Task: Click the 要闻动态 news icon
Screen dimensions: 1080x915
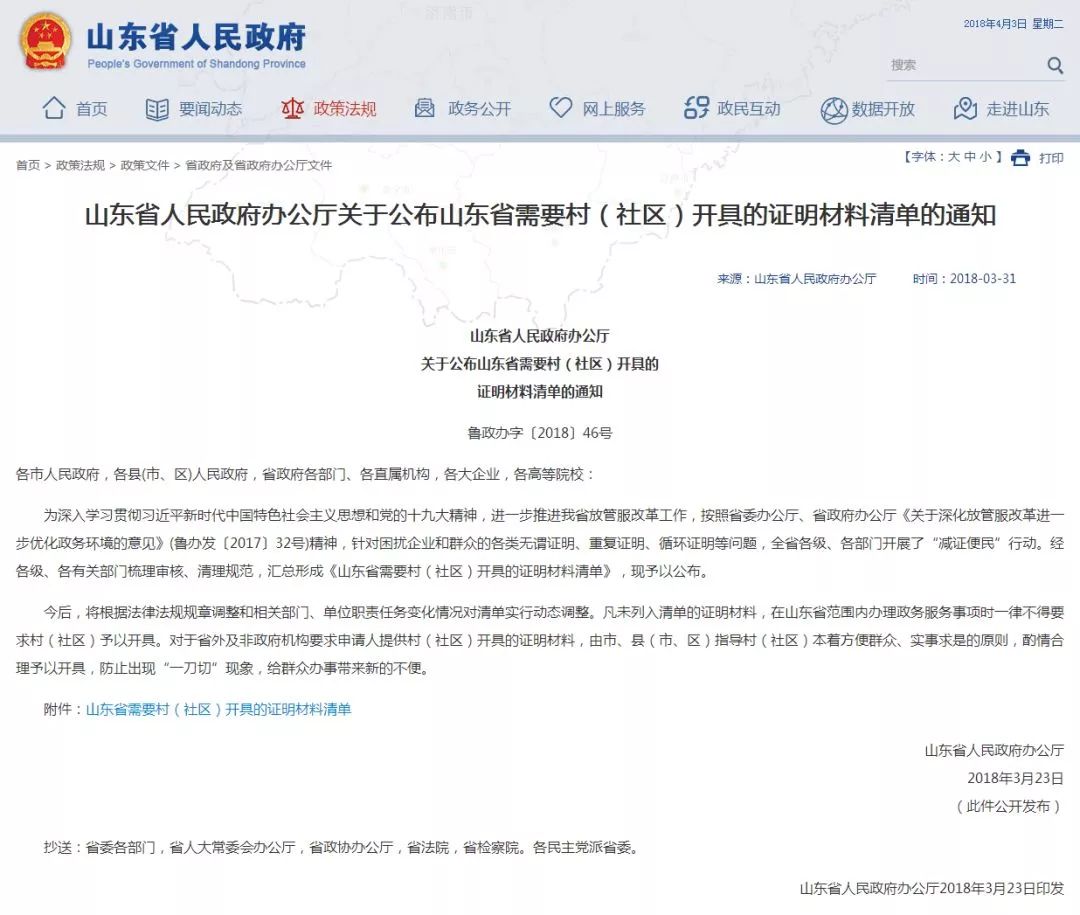Action: point(157,108)
